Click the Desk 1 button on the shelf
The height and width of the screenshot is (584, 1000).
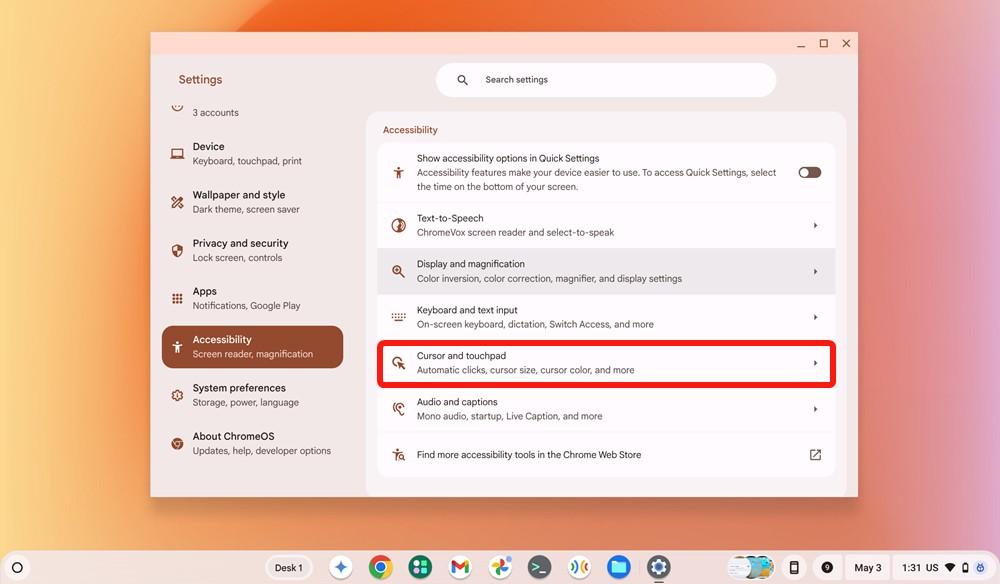click(x=288, y=567)
